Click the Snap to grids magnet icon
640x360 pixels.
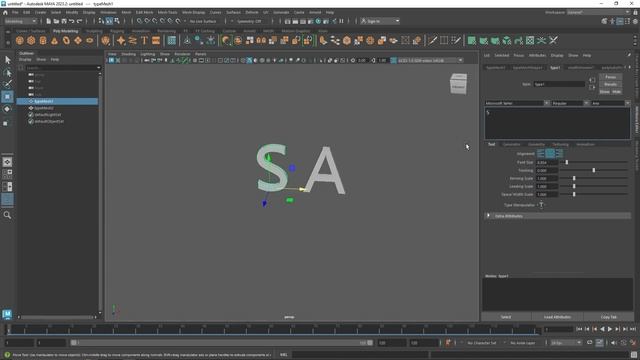click(140, 21)
